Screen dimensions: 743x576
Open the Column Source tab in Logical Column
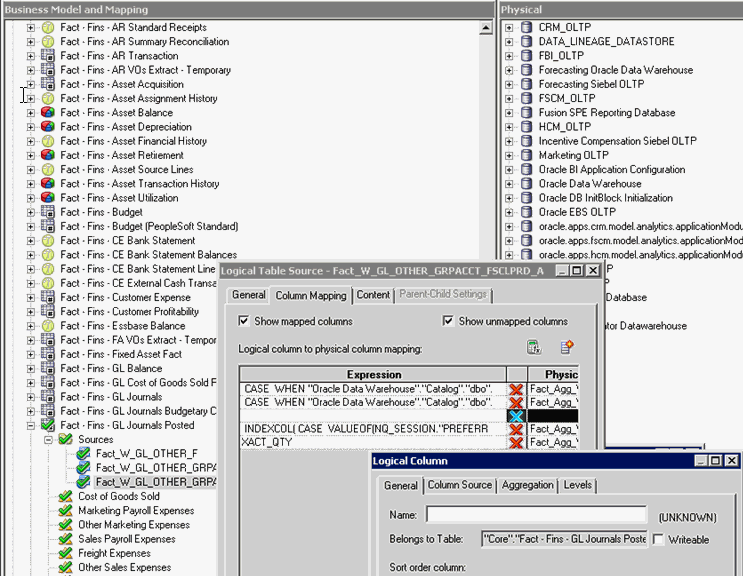click(460, 485)
